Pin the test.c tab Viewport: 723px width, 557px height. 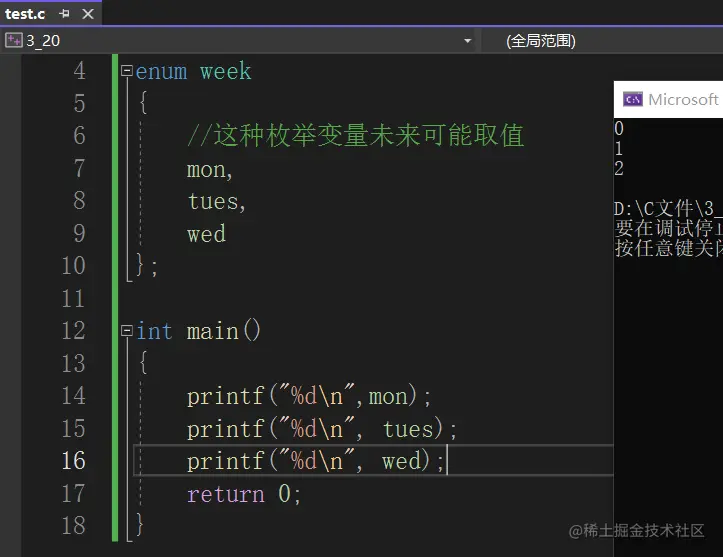point(64,14)
